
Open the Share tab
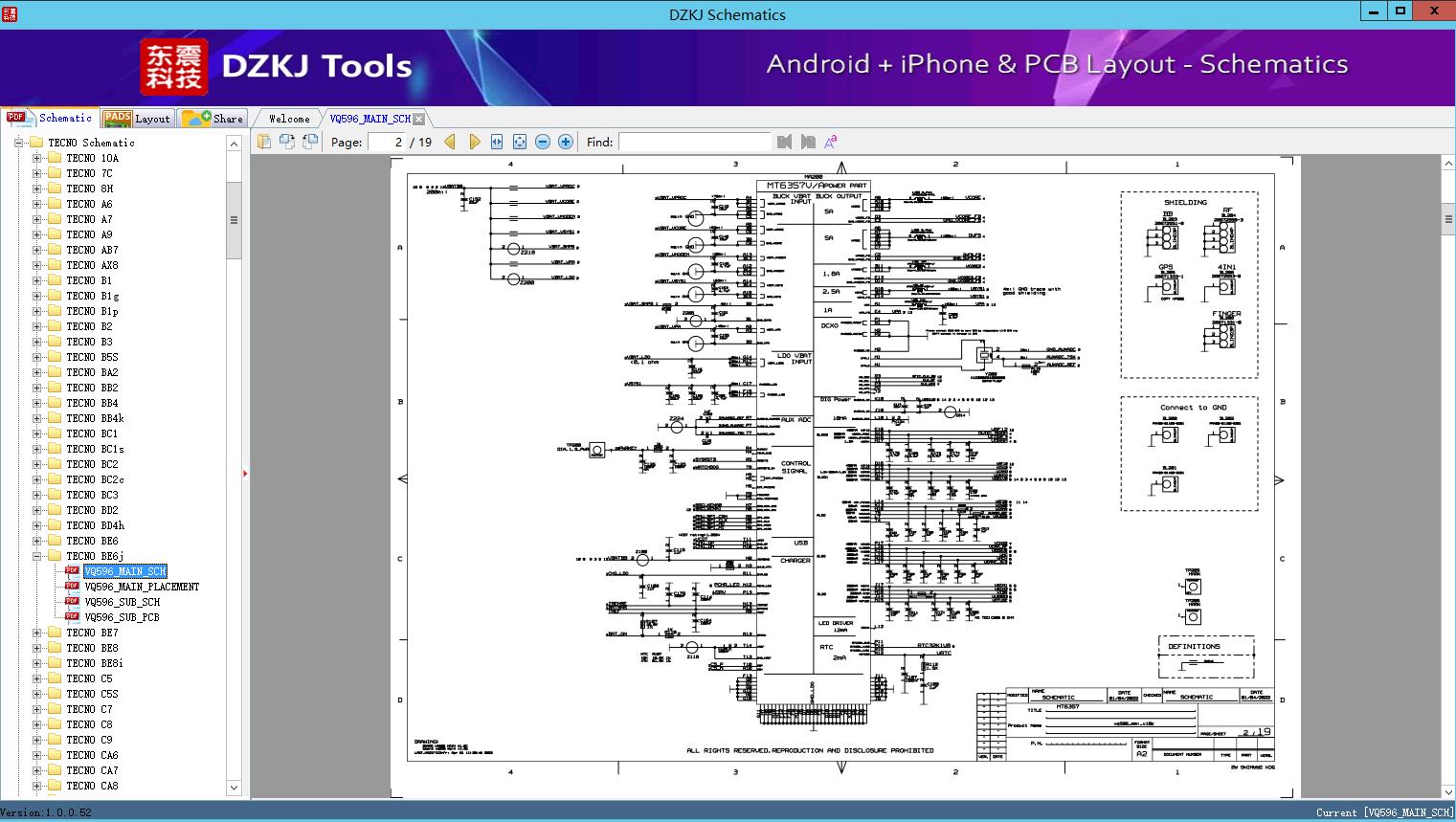click(213, 118)
